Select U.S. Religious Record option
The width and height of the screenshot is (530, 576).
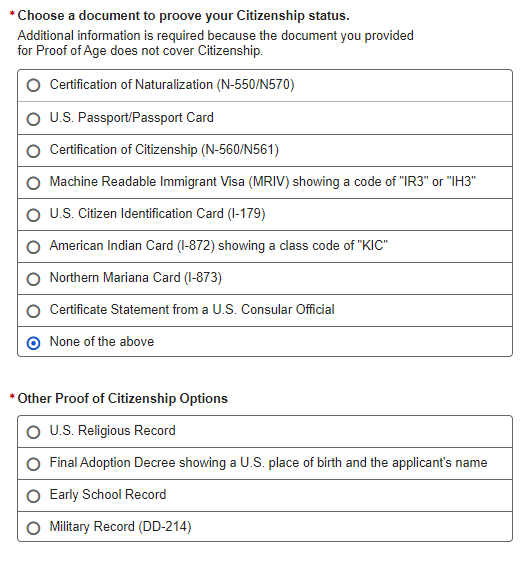click(x=33, y=432)
